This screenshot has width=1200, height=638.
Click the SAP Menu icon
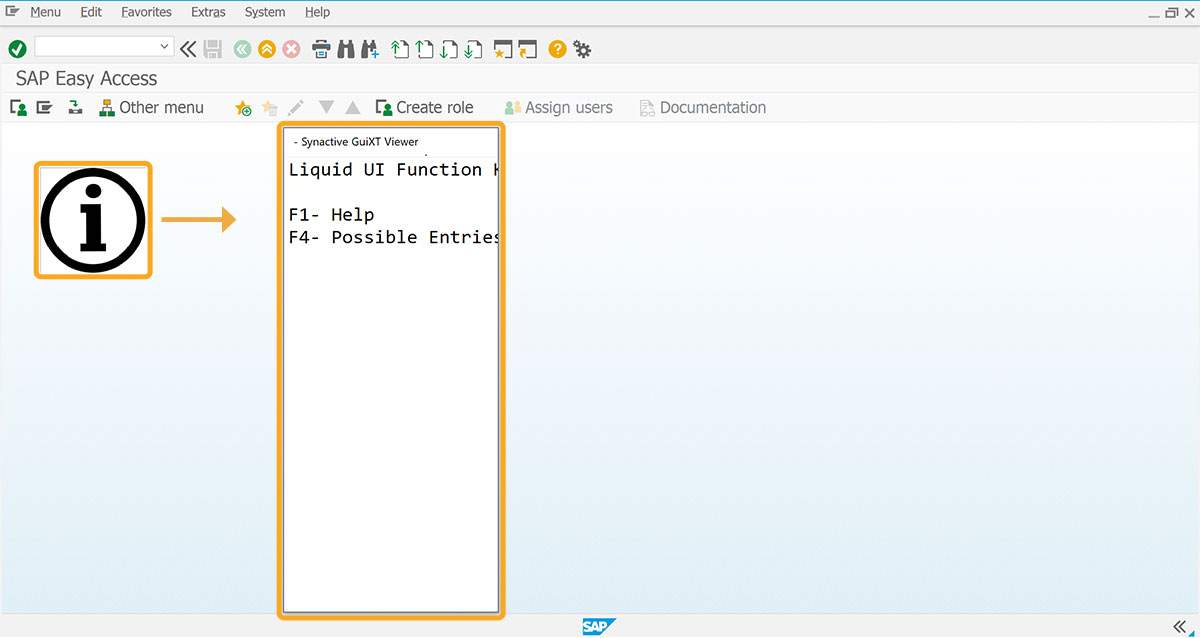[44, 108]
